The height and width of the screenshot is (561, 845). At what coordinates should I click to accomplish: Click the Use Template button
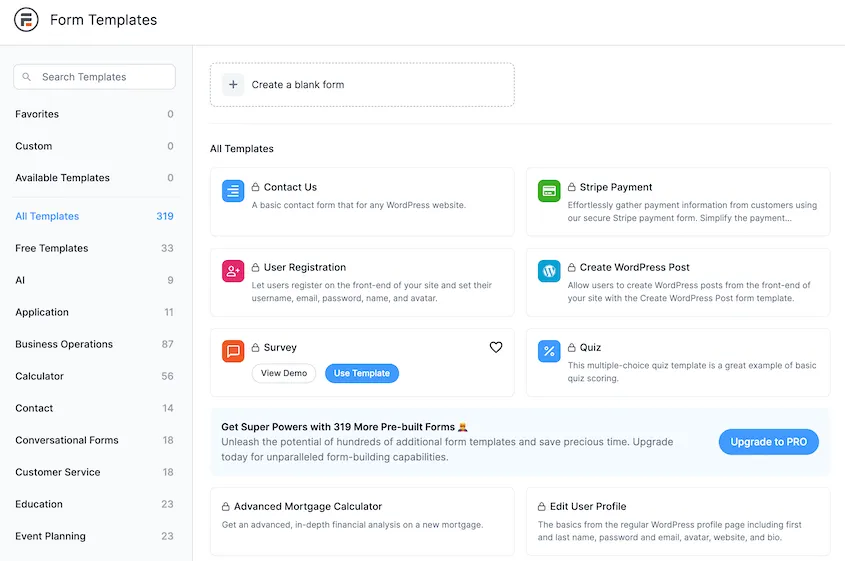point(362,373)
